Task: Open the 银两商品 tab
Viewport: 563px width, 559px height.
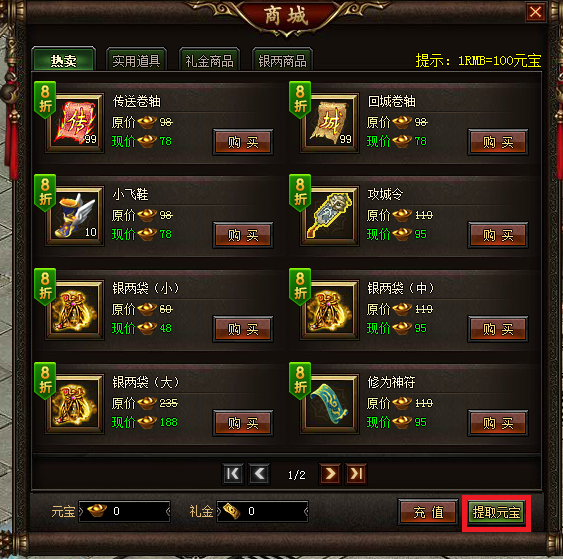Action: coord(283,60)
